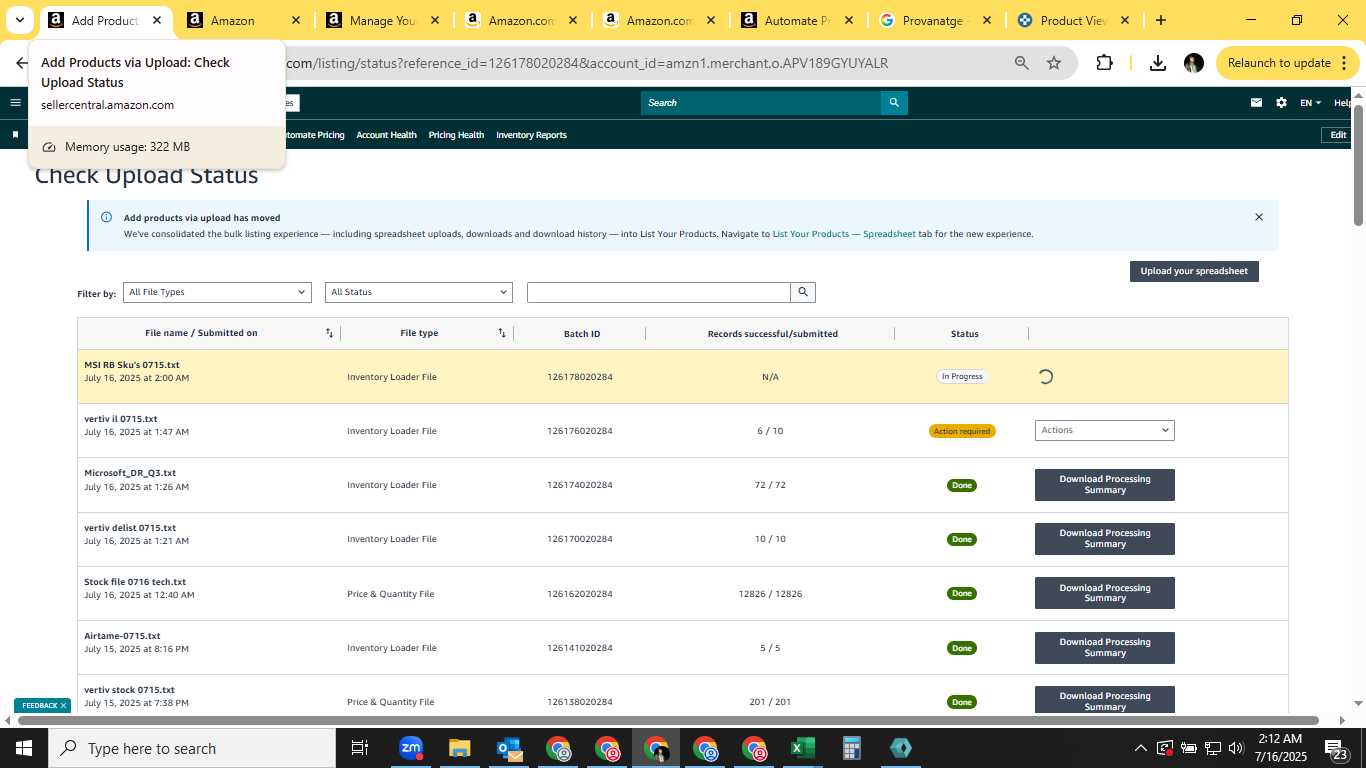Screen dimensions: 1366x768
Task: Open Excel from the taskbar
Action: point(803,748)
